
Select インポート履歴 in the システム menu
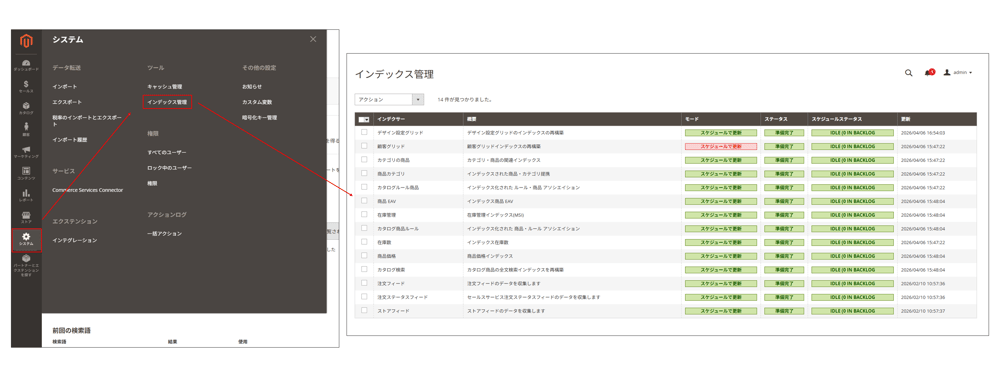(x=70, y=140)
